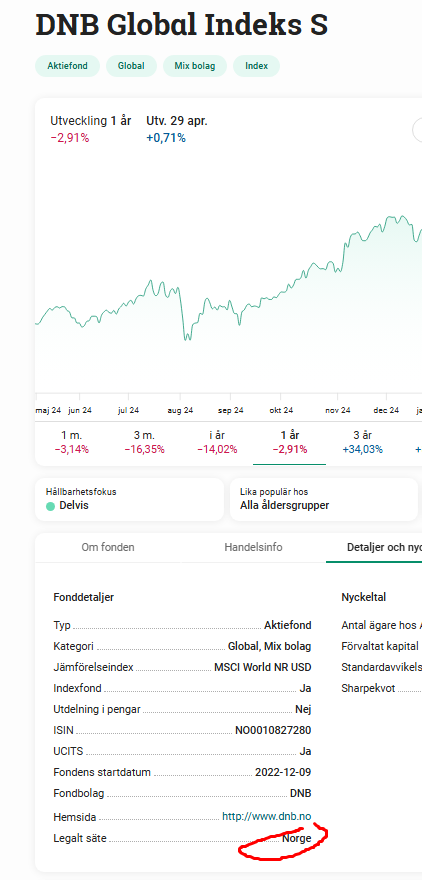The height and width of the screenshot is (880, 422).
Task: Click the Lika populär hos card
Action: pyautogui.click(x=324, y=499)
